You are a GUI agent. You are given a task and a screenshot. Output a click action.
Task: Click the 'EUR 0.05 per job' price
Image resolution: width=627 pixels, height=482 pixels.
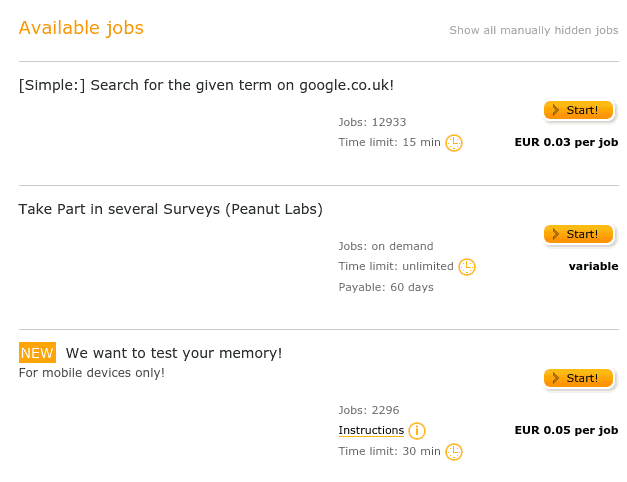566,430
